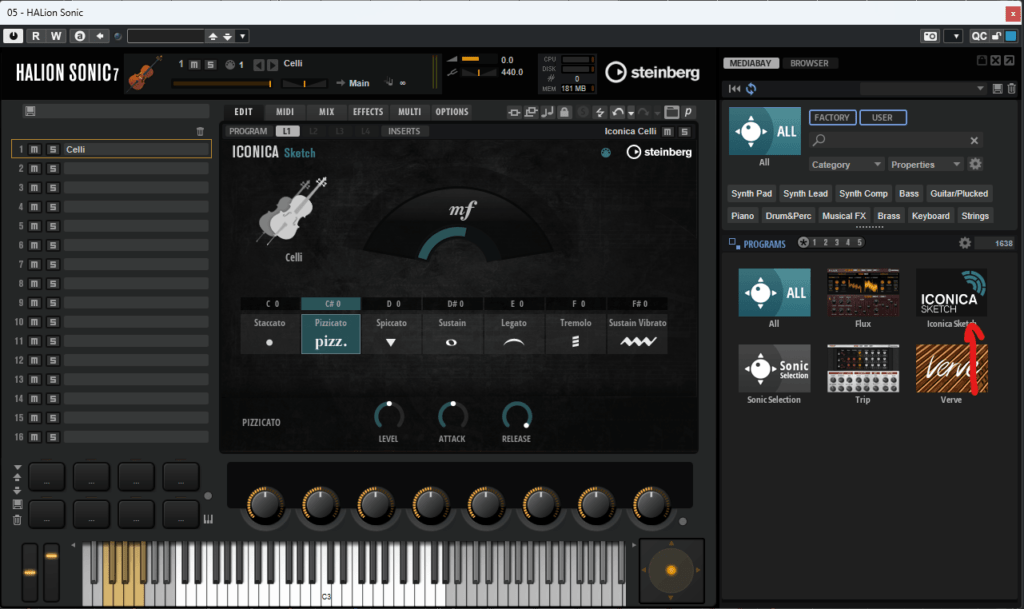Open the undo history dropdown arrow
Image resolution: width=1024 pixels, height=609 pixels.
[x=631, y=113]
